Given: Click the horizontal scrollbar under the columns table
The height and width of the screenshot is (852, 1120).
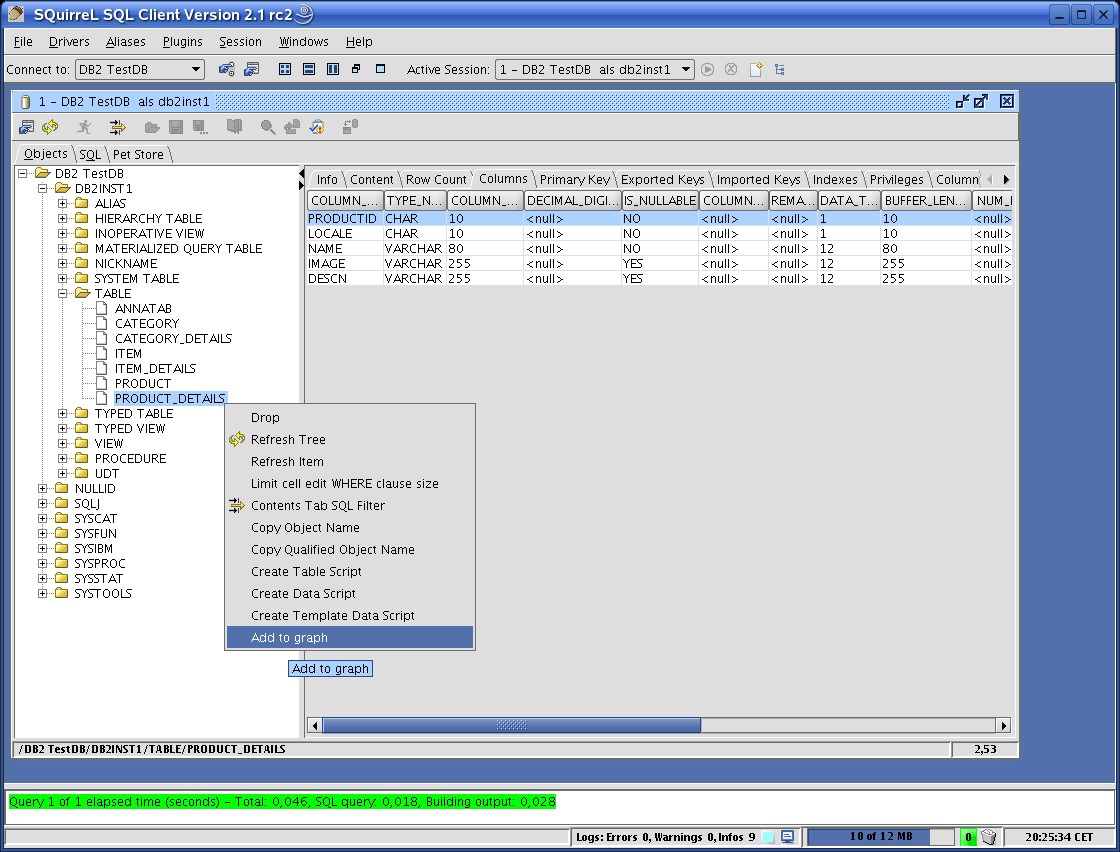Looking at the screenshot, I should click(x=511, y=726).
